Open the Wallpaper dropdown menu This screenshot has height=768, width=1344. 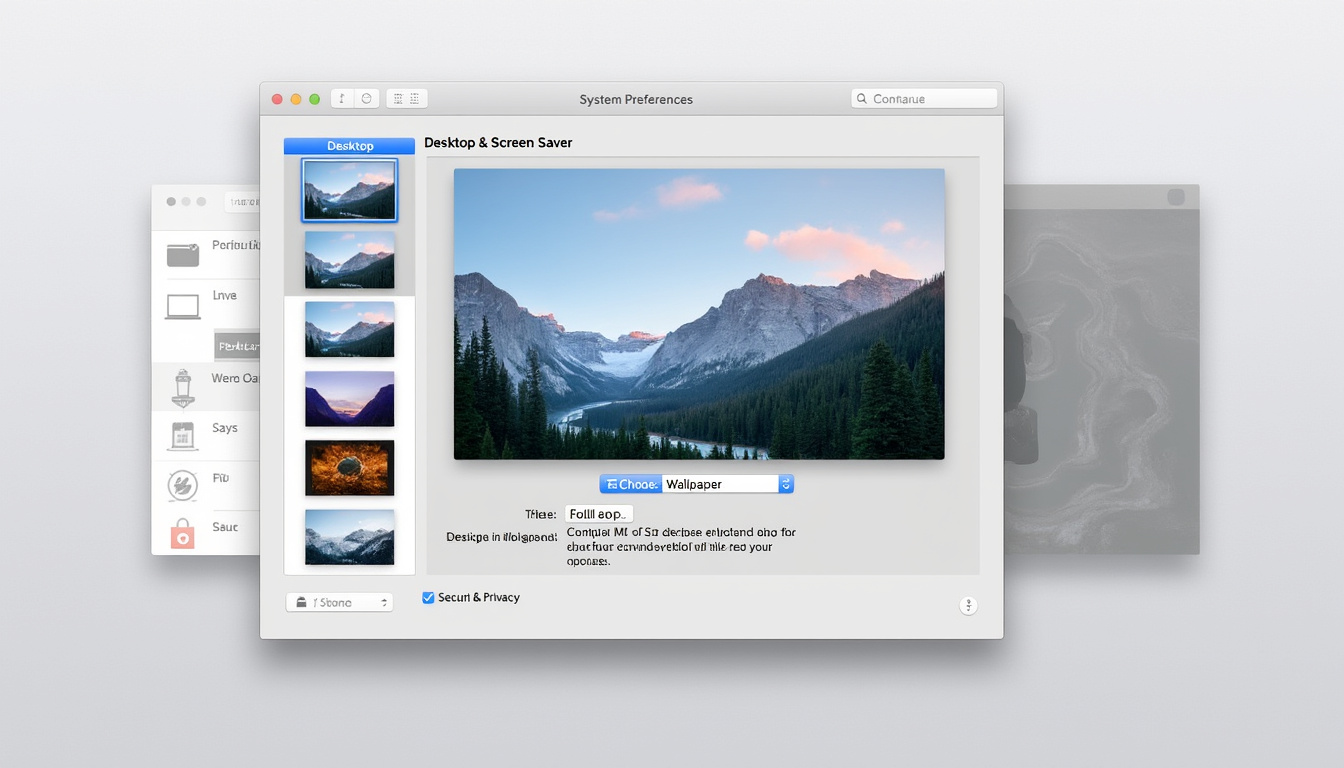(720, 484)
